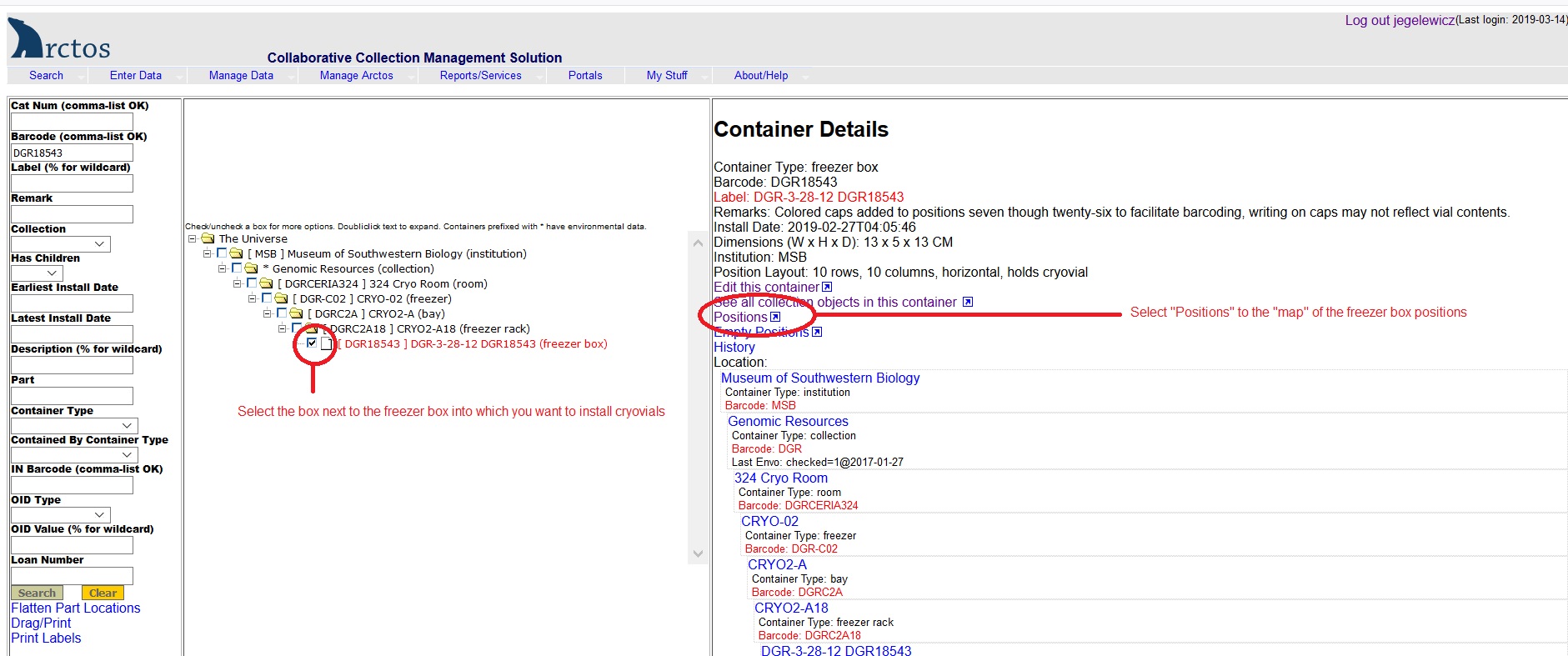Collapse the 324 Cryo Room tree node
Screen dimensions: 1568x656
pos(238,283)
